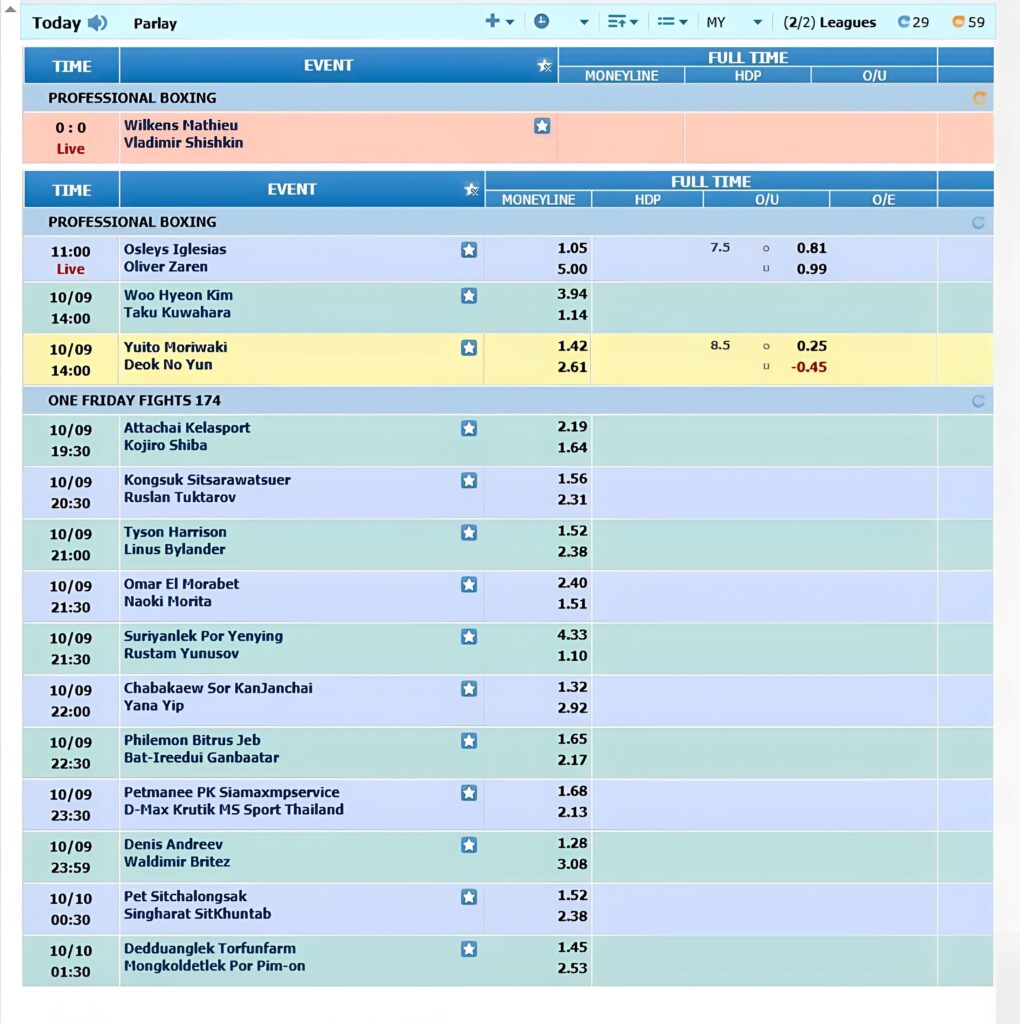Star the Yuito Moriwaki fight

click(x=468, y=348)
